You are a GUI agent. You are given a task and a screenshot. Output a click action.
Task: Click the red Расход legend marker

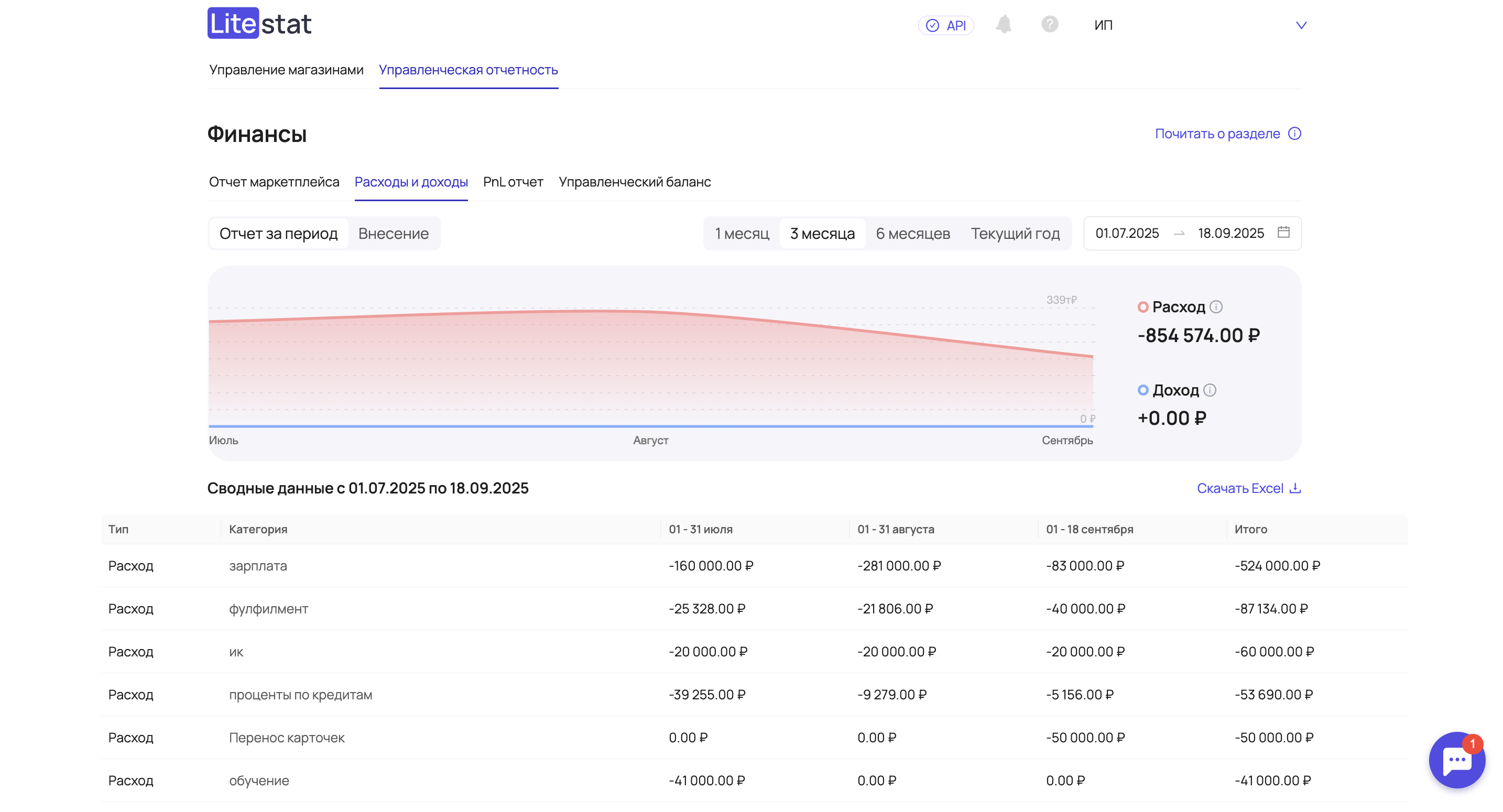(x=1142, y=307)
